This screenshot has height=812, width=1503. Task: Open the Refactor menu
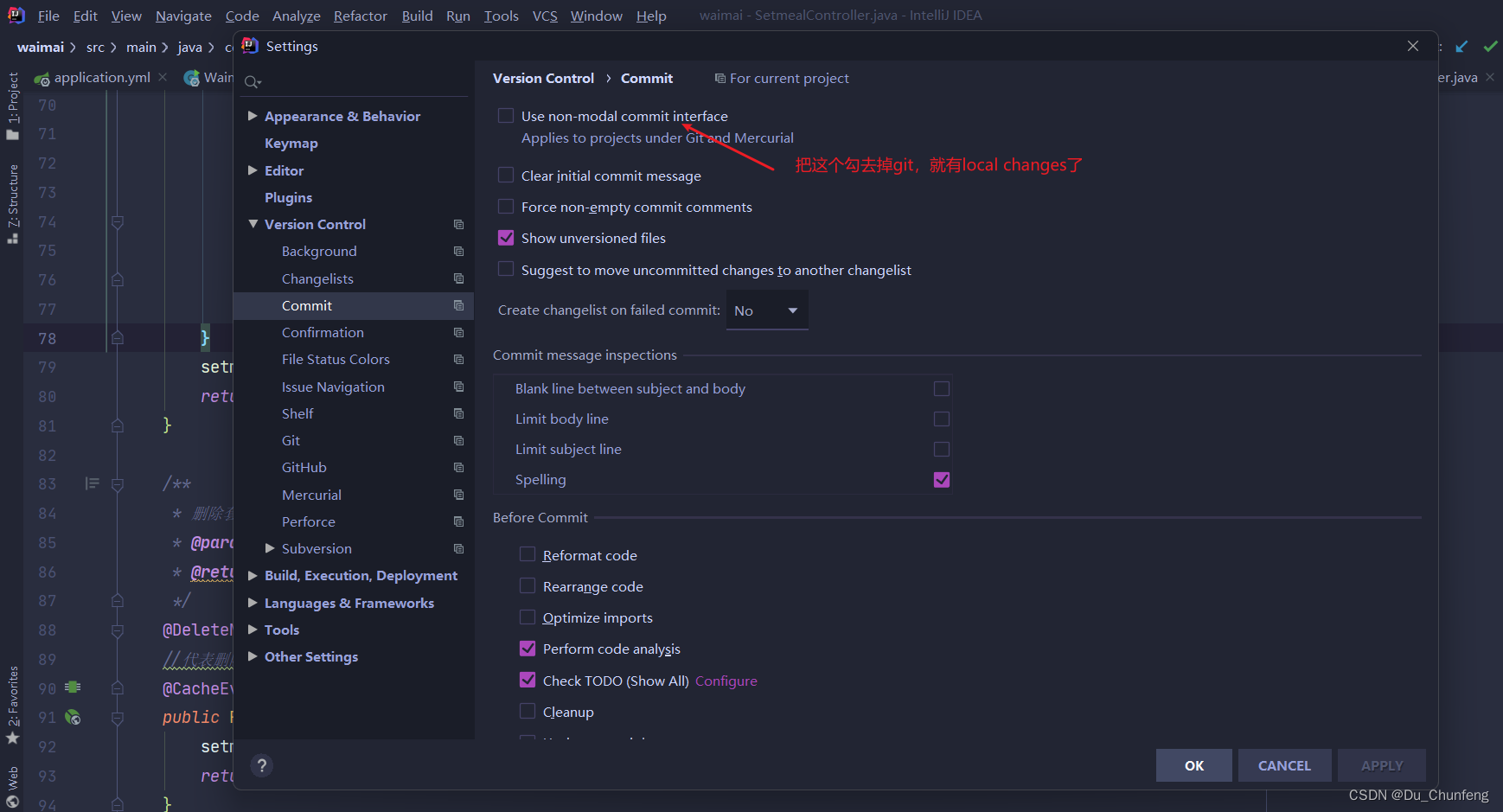coord(360,16)
